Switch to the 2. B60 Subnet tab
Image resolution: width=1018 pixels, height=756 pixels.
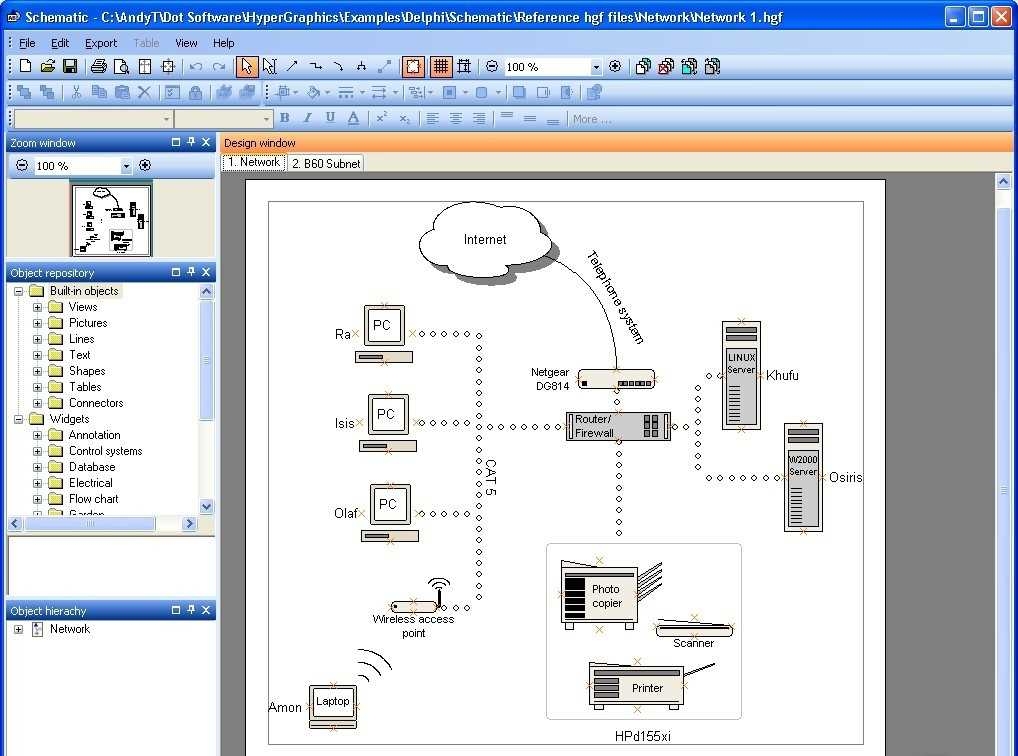325,162
